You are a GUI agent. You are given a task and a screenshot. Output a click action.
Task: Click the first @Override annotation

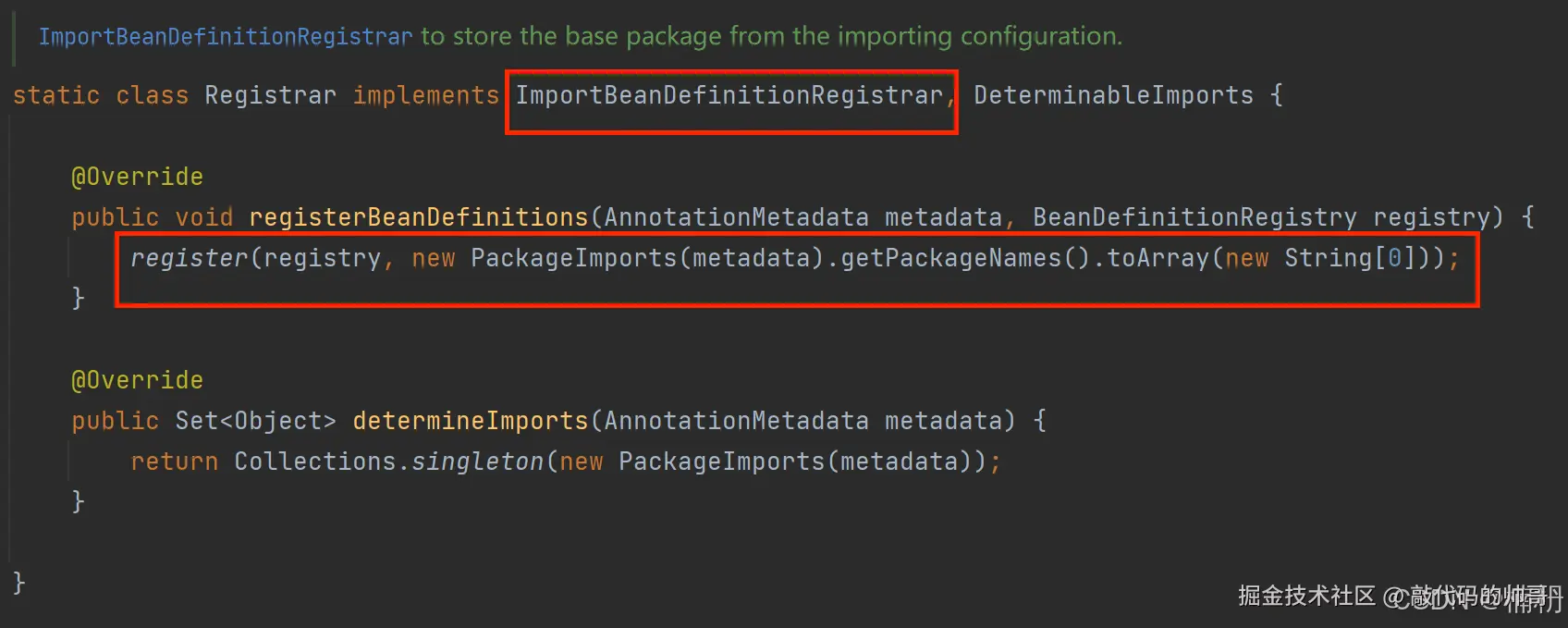(x=137, y=177)
